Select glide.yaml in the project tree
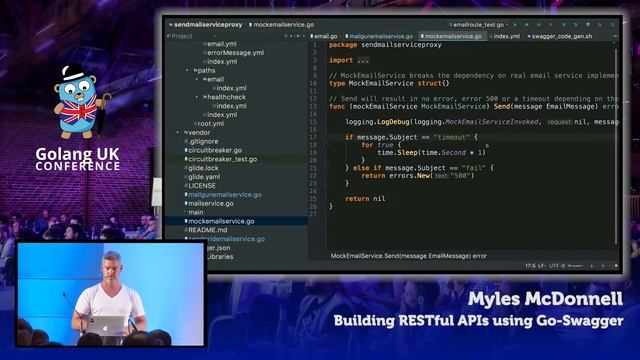The width and height of the screenshot is (640, 360). pyautogui.click(x=202, y=177)
